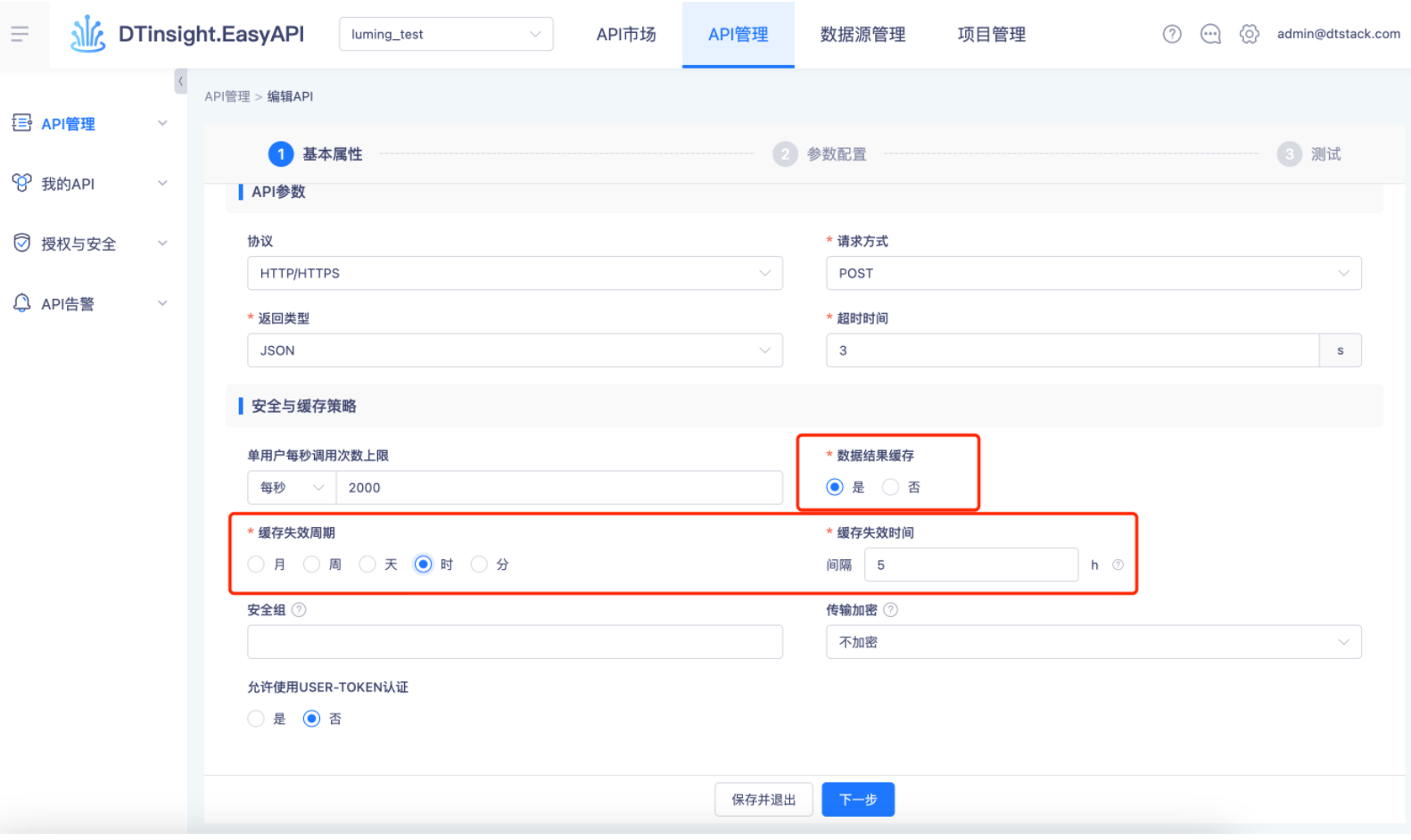Click the 传输加密 help tooltip icon

[890, 610]
